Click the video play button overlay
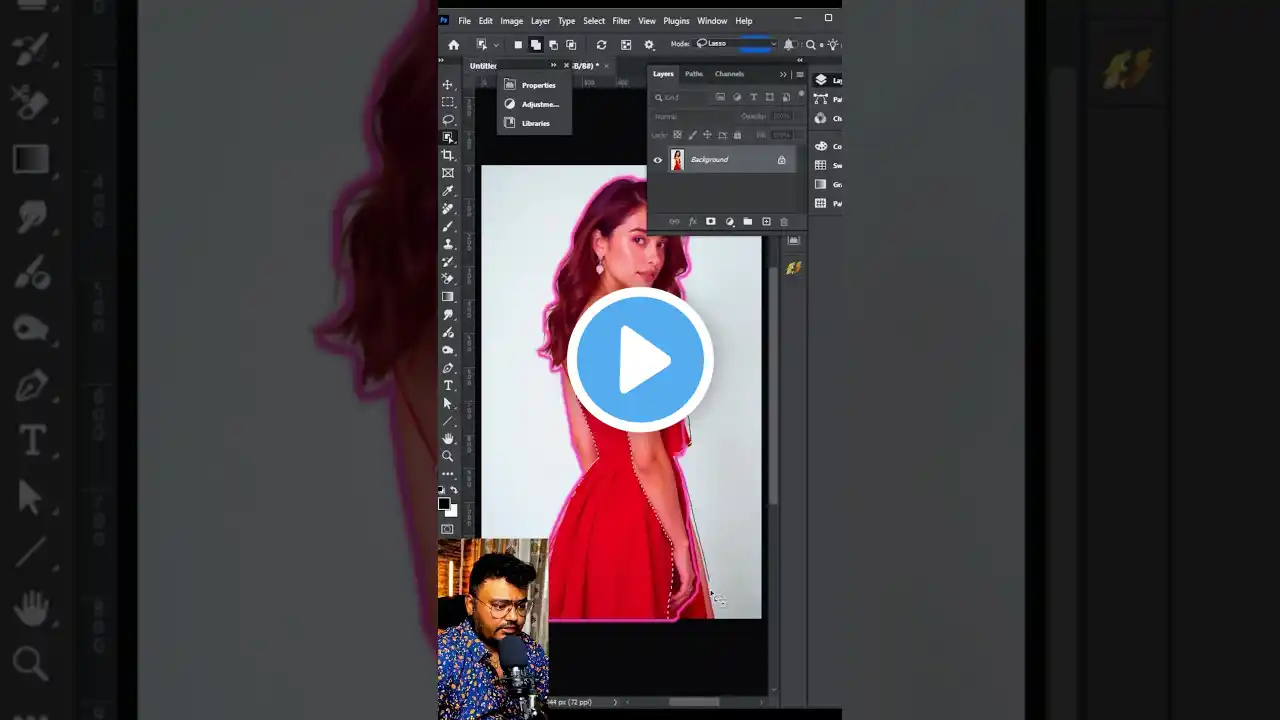 (640, 360)
